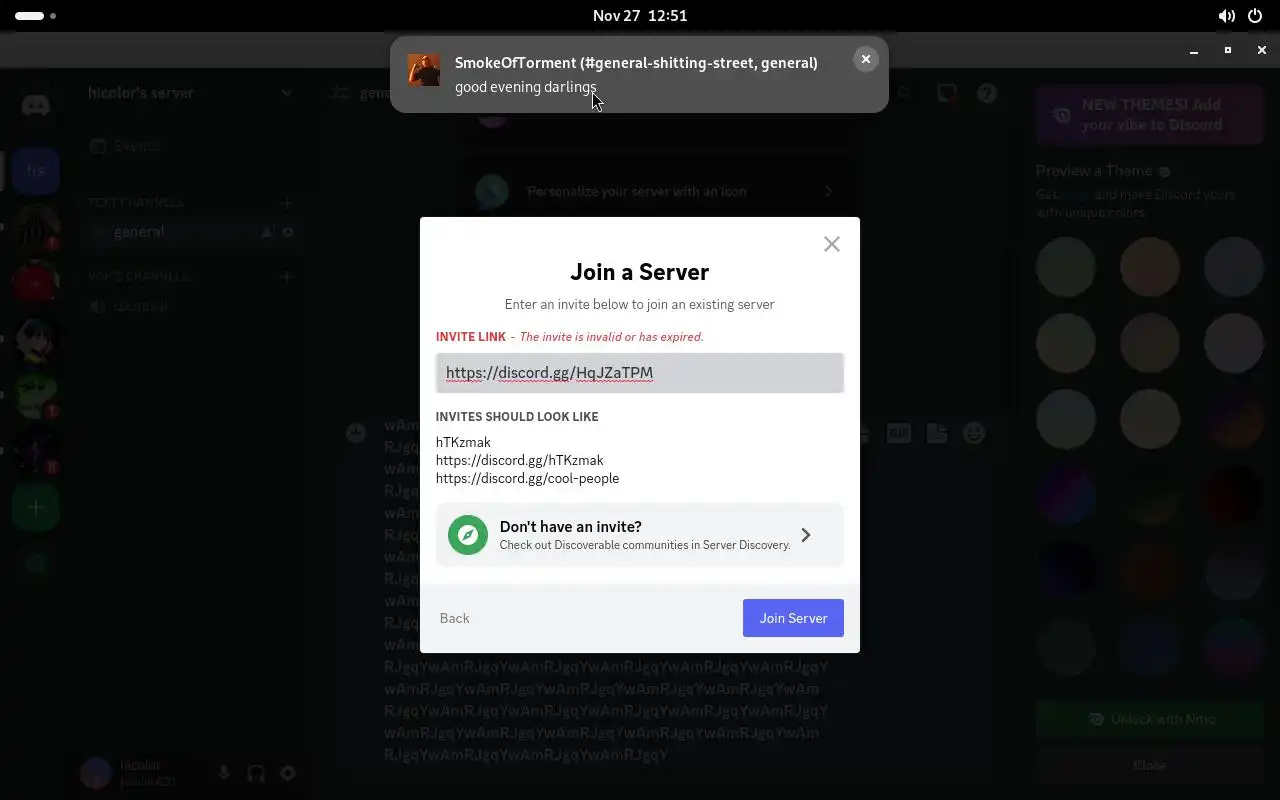Open the clock showing Nov 27 12:51
Screen dimensions: 1280x800
[x=640, y=16]
